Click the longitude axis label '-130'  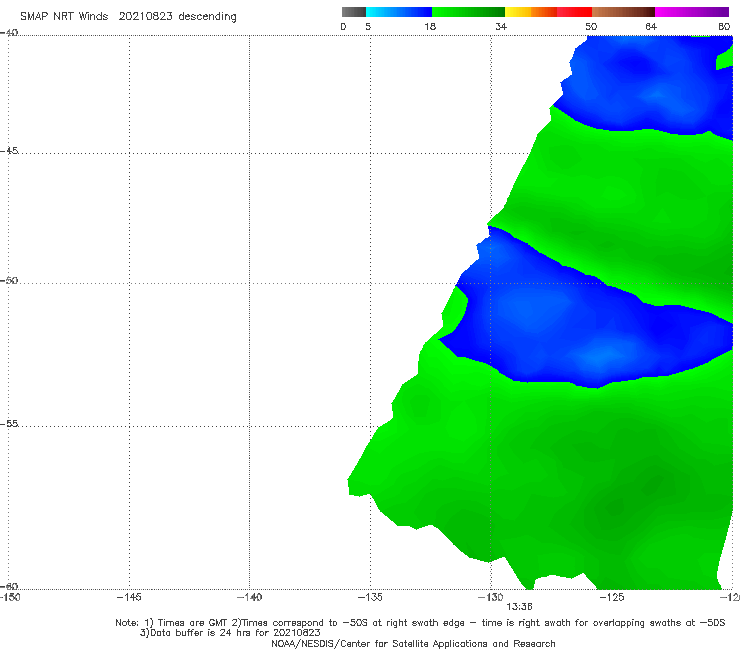(491, 597)
